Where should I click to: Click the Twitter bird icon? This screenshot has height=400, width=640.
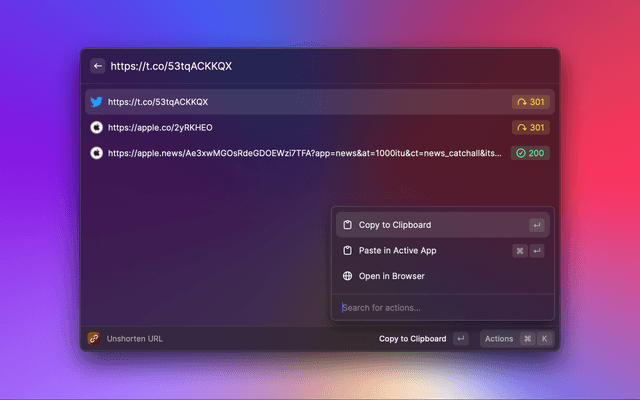pyautogui.click(x=96, y=102)
